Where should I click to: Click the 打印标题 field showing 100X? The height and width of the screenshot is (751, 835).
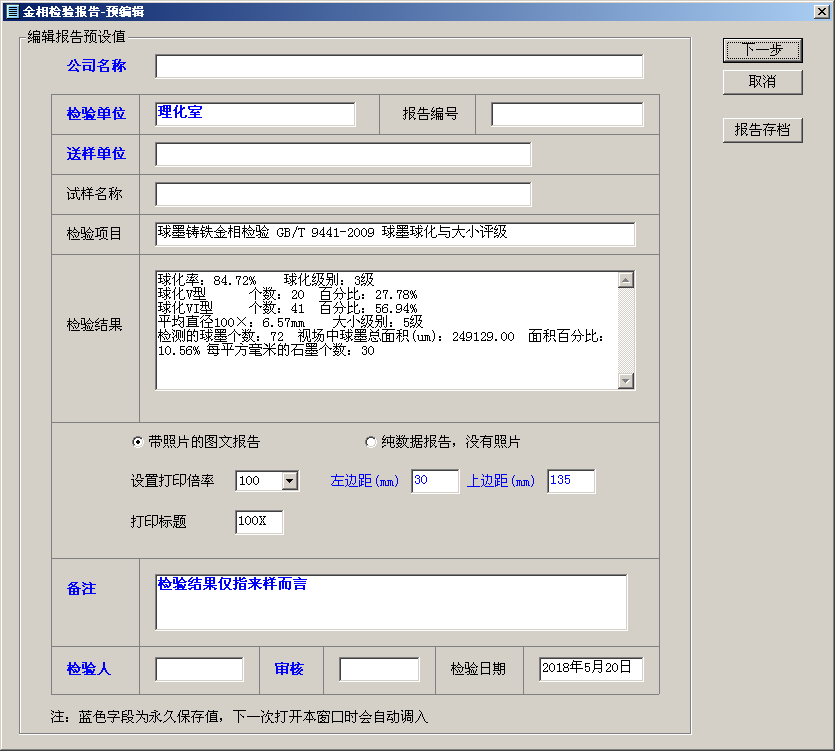click(259, 522)
